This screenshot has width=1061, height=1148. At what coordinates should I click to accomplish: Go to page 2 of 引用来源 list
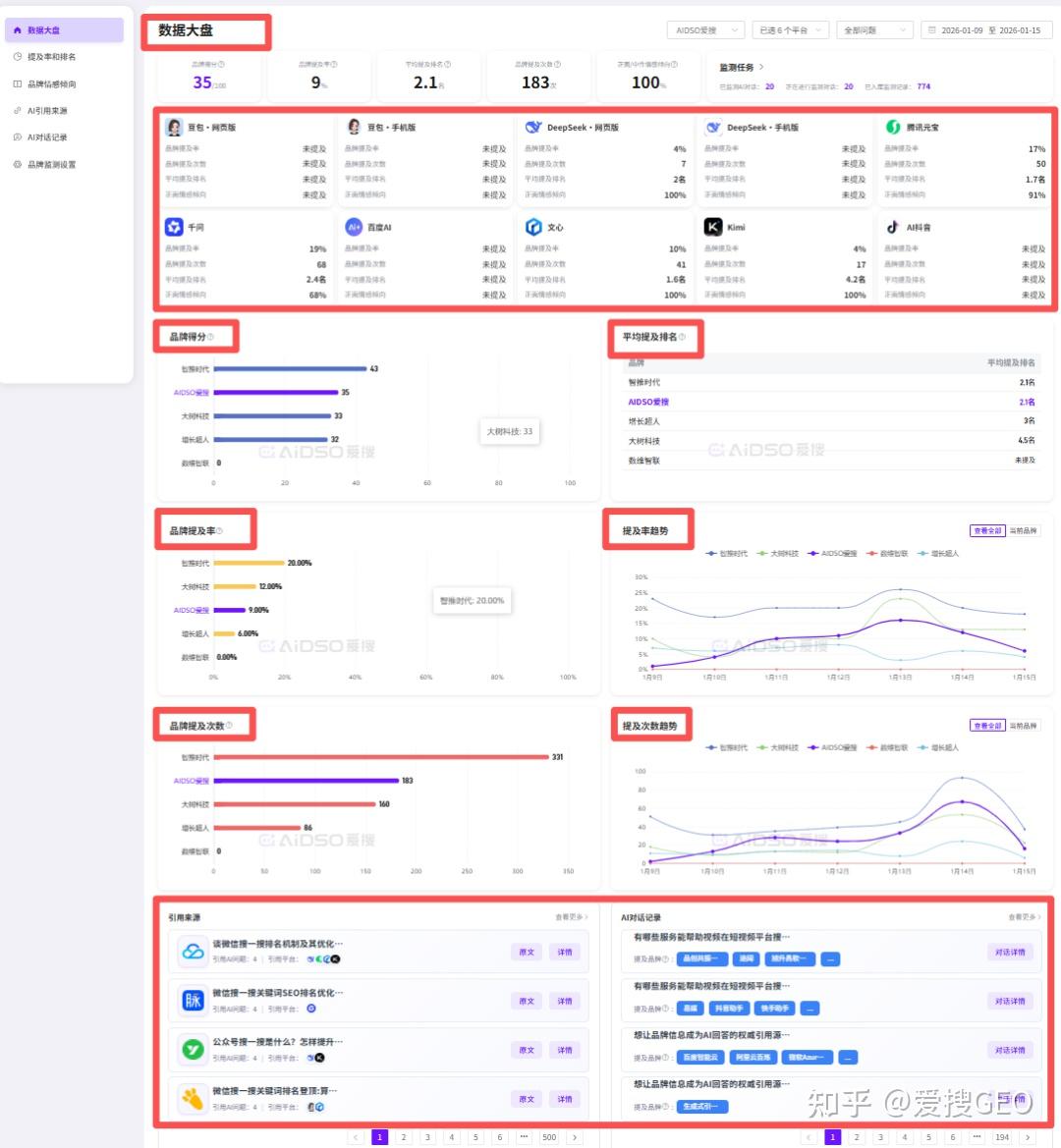click(x=404, y=1137)
